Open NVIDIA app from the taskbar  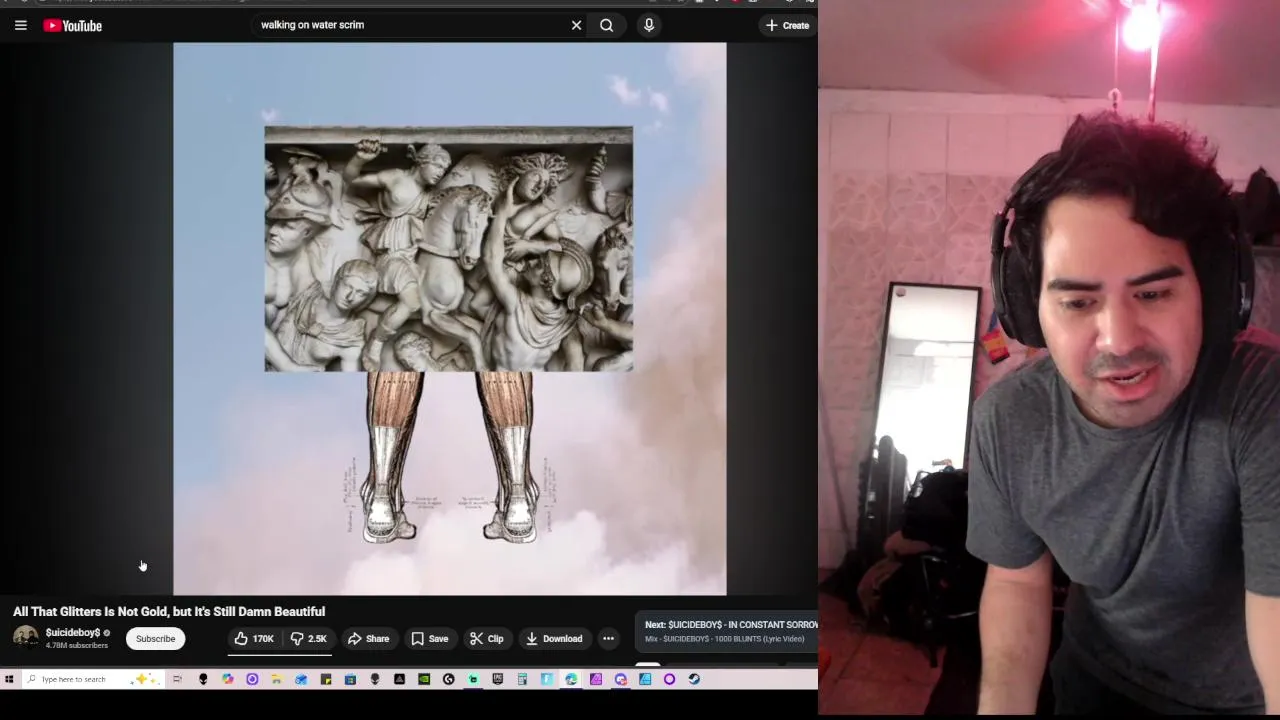pyautogui.click(x=423, y=679)
